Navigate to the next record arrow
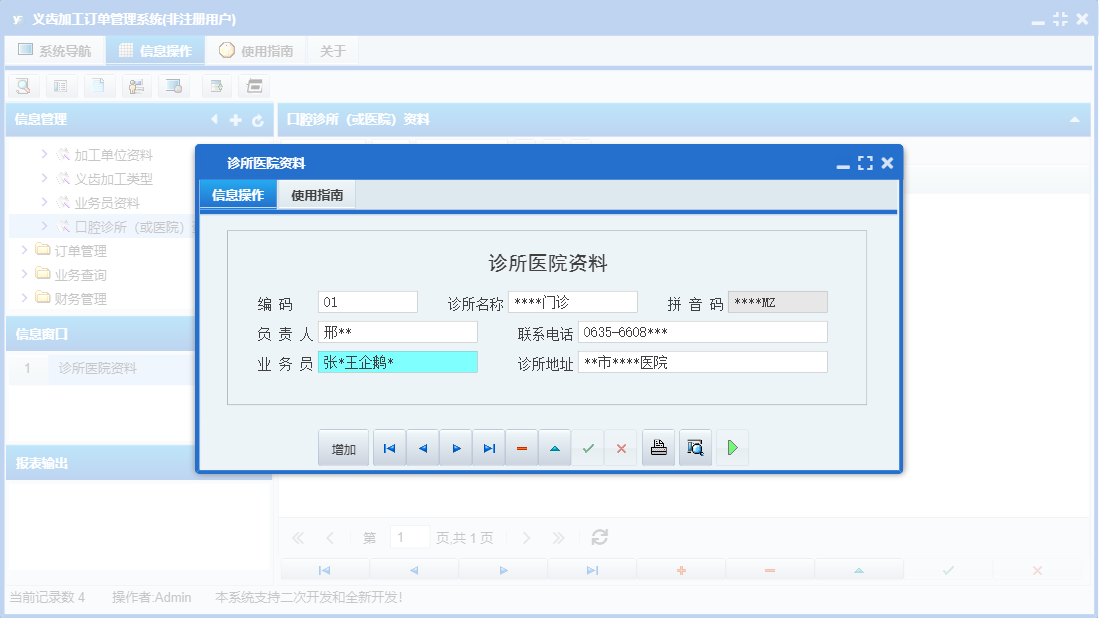Image resolution: width=1099 pixels, height=618 pixels. click(455, 447)
